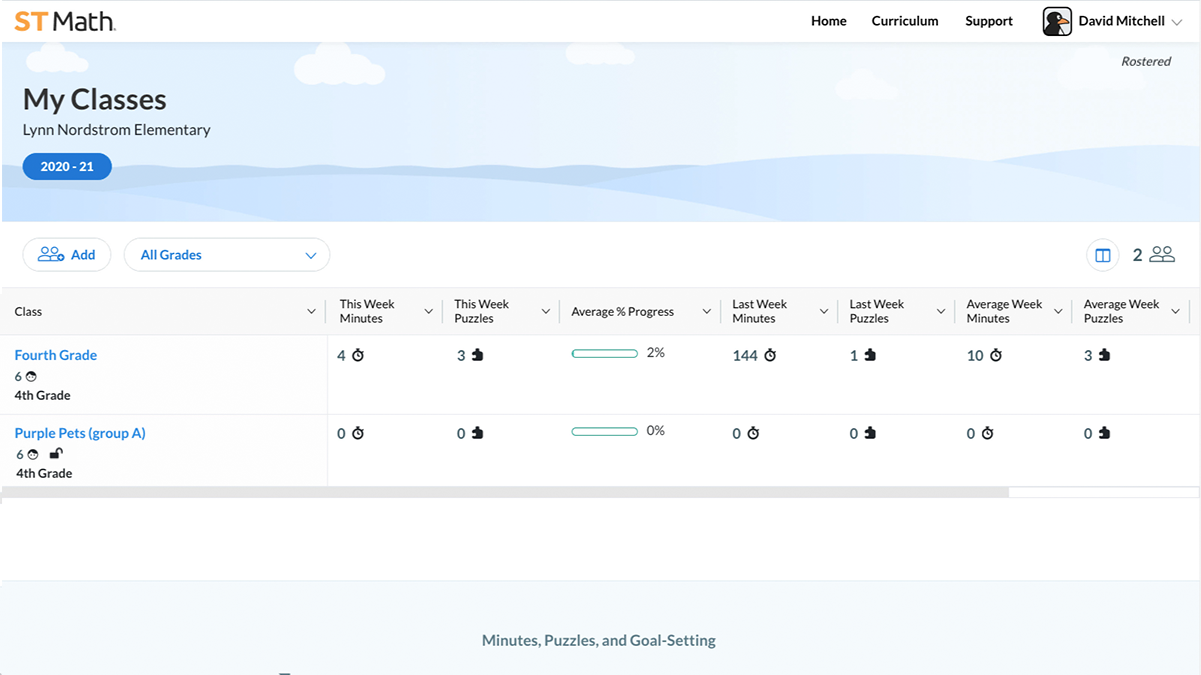
Task: Click the column layout icon button
Action: pos(1103,255)
